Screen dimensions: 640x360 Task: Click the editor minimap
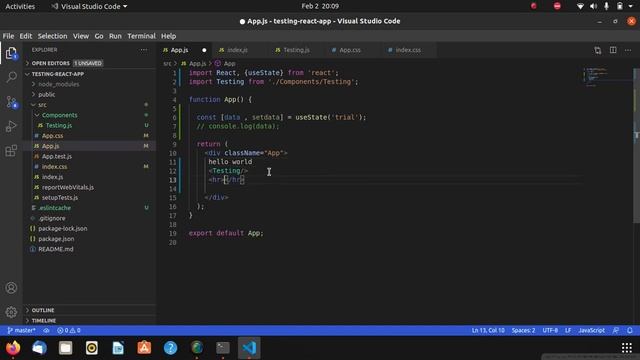coord(607,77)
